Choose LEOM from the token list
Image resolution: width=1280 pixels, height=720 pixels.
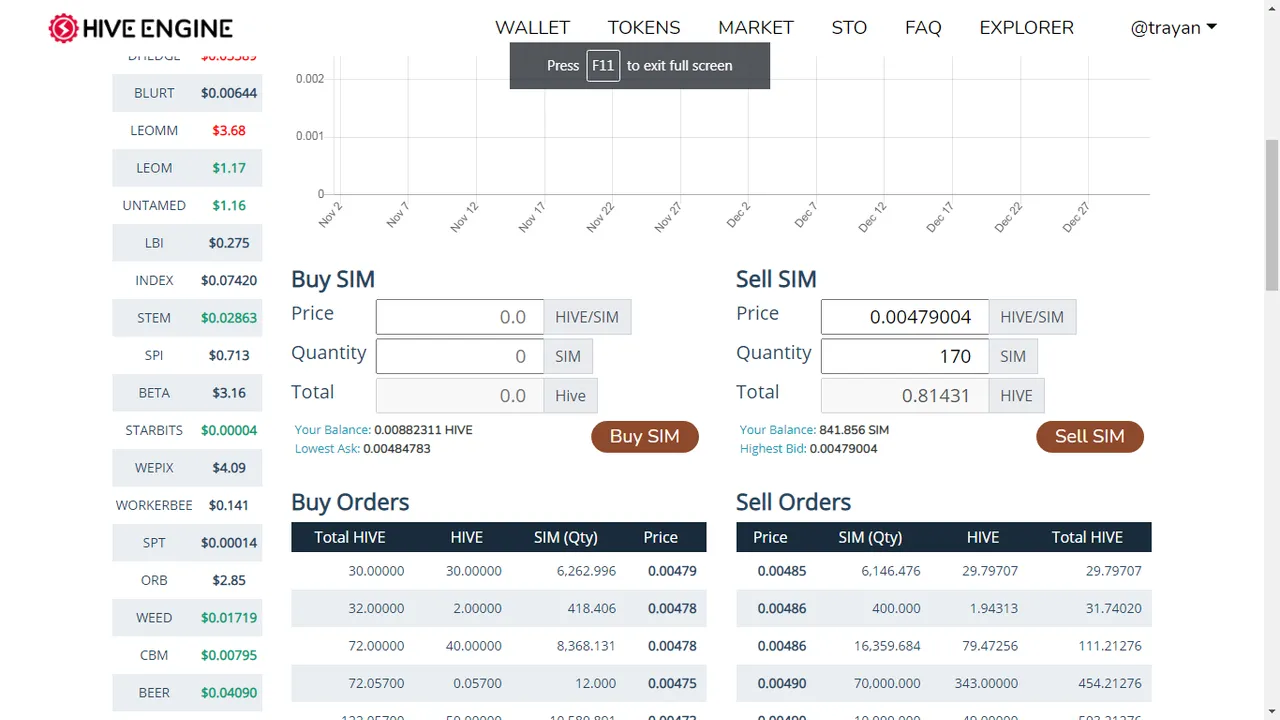(187, 168)
